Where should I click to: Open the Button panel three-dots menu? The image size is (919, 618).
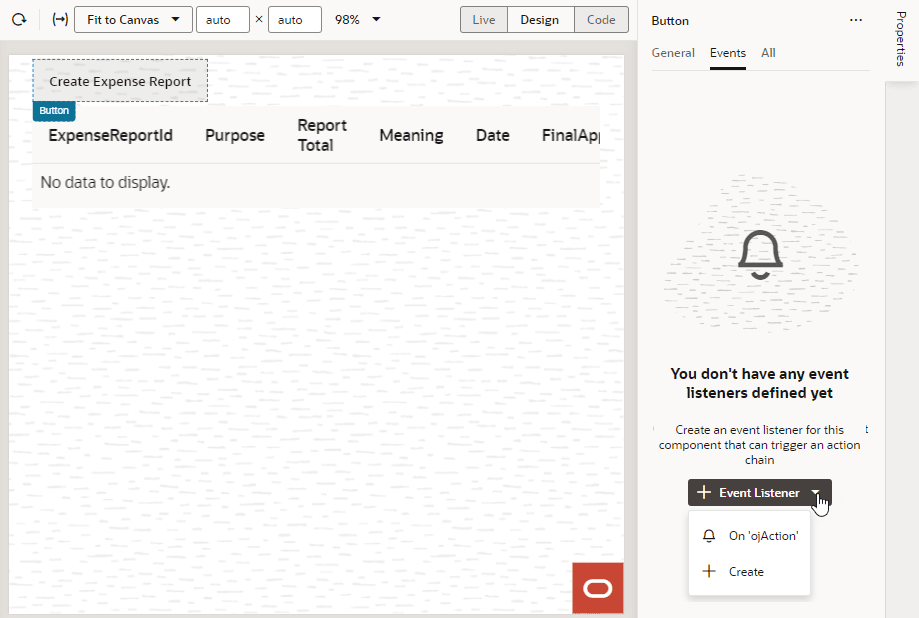856,21
